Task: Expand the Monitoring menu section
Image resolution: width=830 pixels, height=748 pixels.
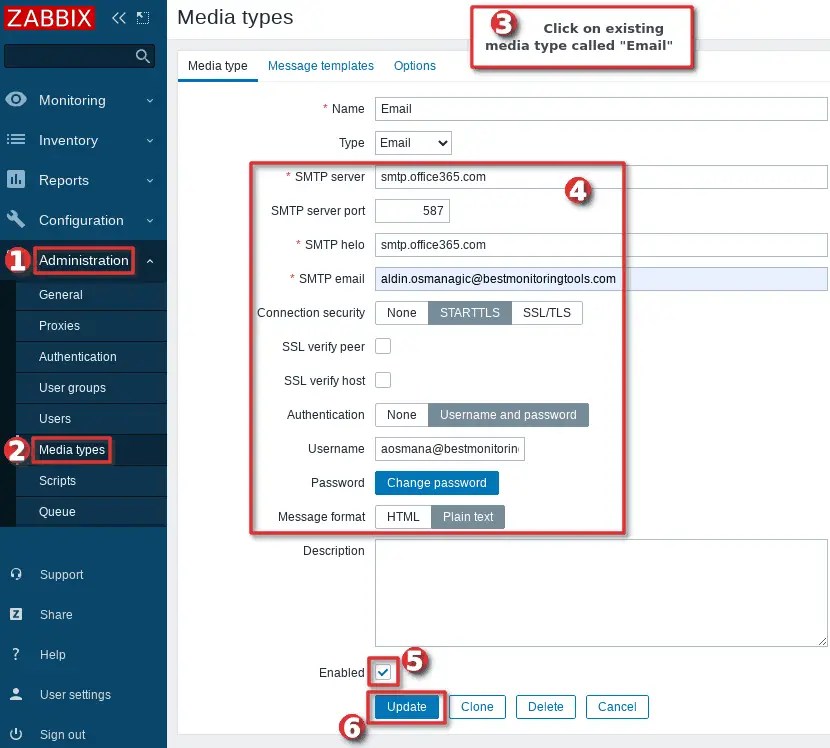Action: point(70,100)
